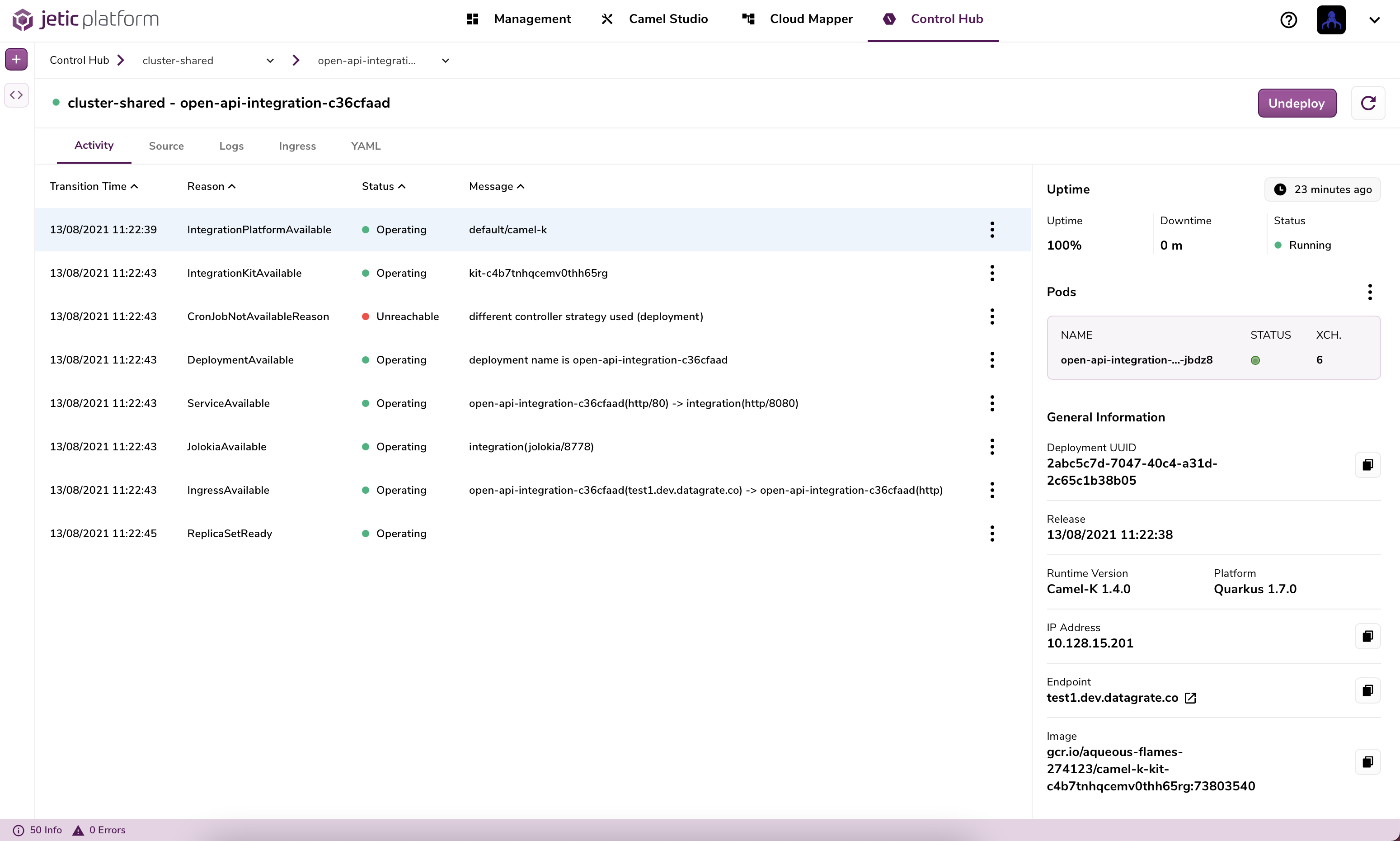Switch to the Activity tab
Image resolution: width=1400 pixels, height=841 pixels.
click(94, 146)
